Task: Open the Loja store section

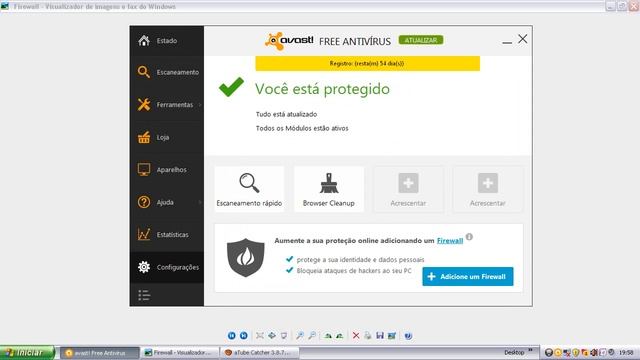Action: click(167, 138)
